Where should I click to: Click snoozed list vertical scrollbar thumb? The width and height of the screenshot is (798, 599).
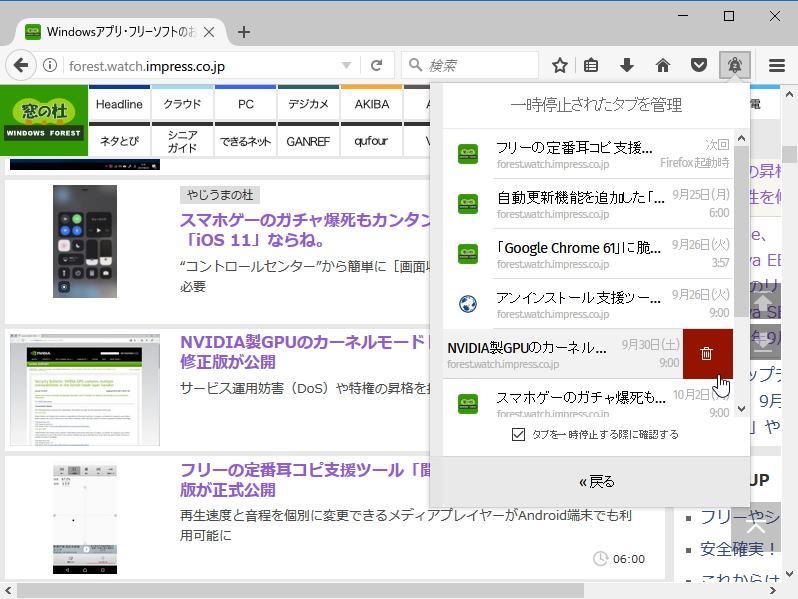[x=742, y=232]
